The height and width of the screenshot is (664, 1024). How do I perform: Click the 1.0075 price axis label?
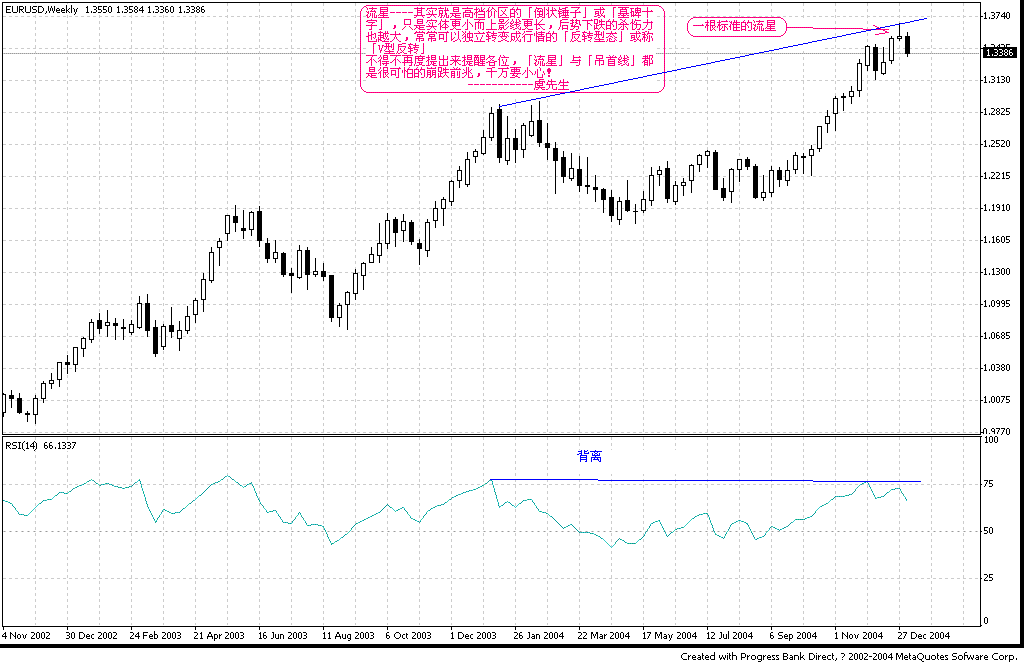coord(999,400)
